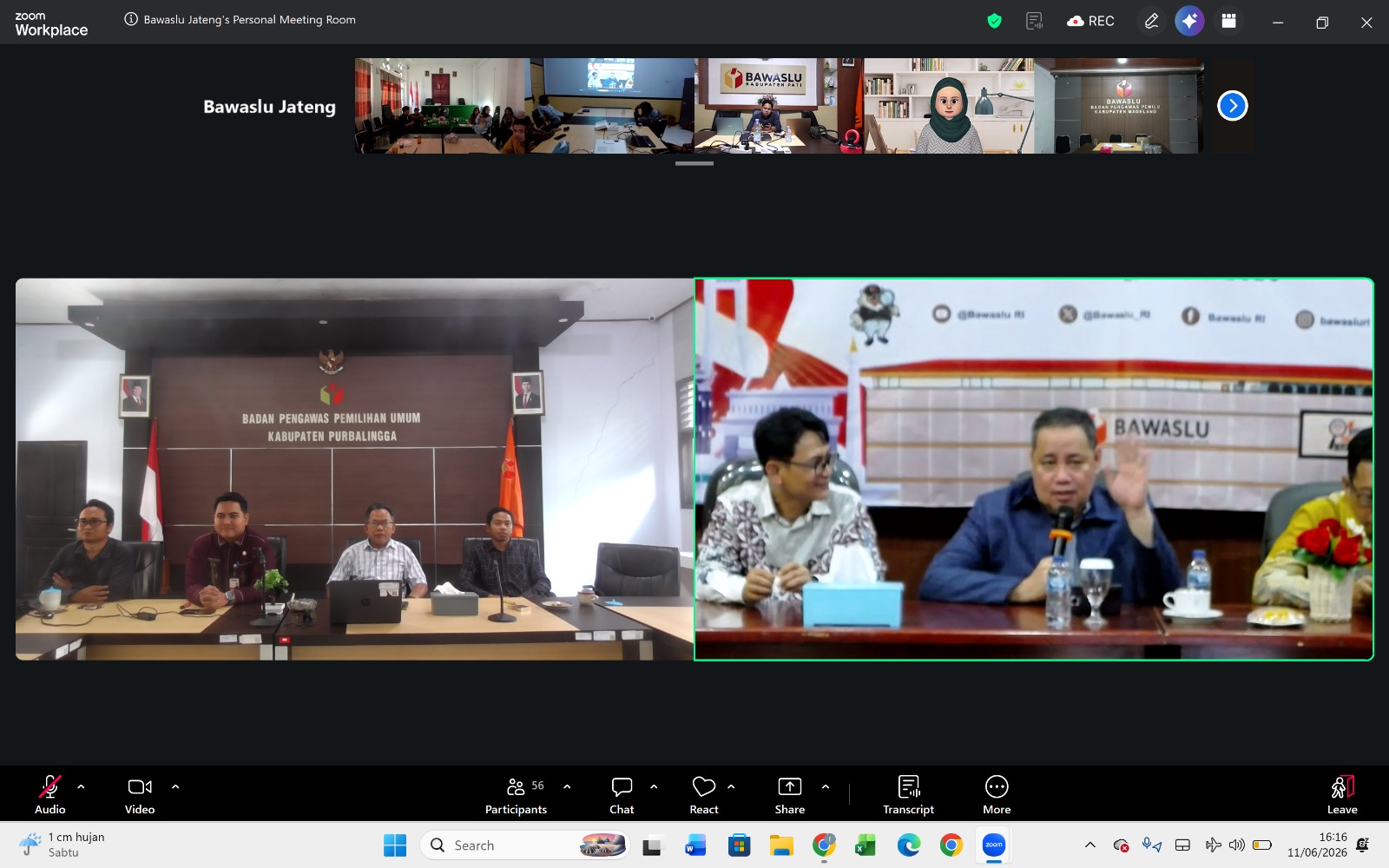Toggle camera with the Video button
This screenshot has width=1389, height=868.
click(140, 793)
